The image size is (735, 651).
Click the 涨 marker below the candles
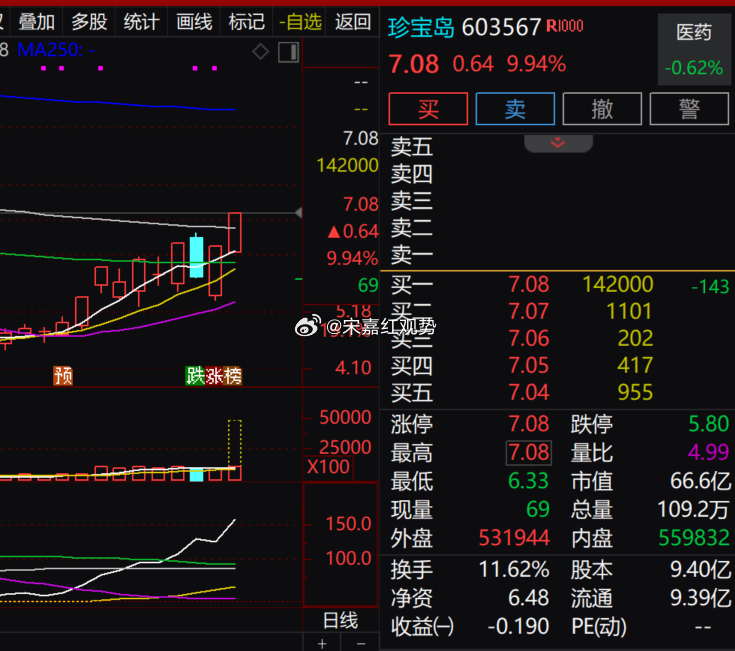pos(214,376)
